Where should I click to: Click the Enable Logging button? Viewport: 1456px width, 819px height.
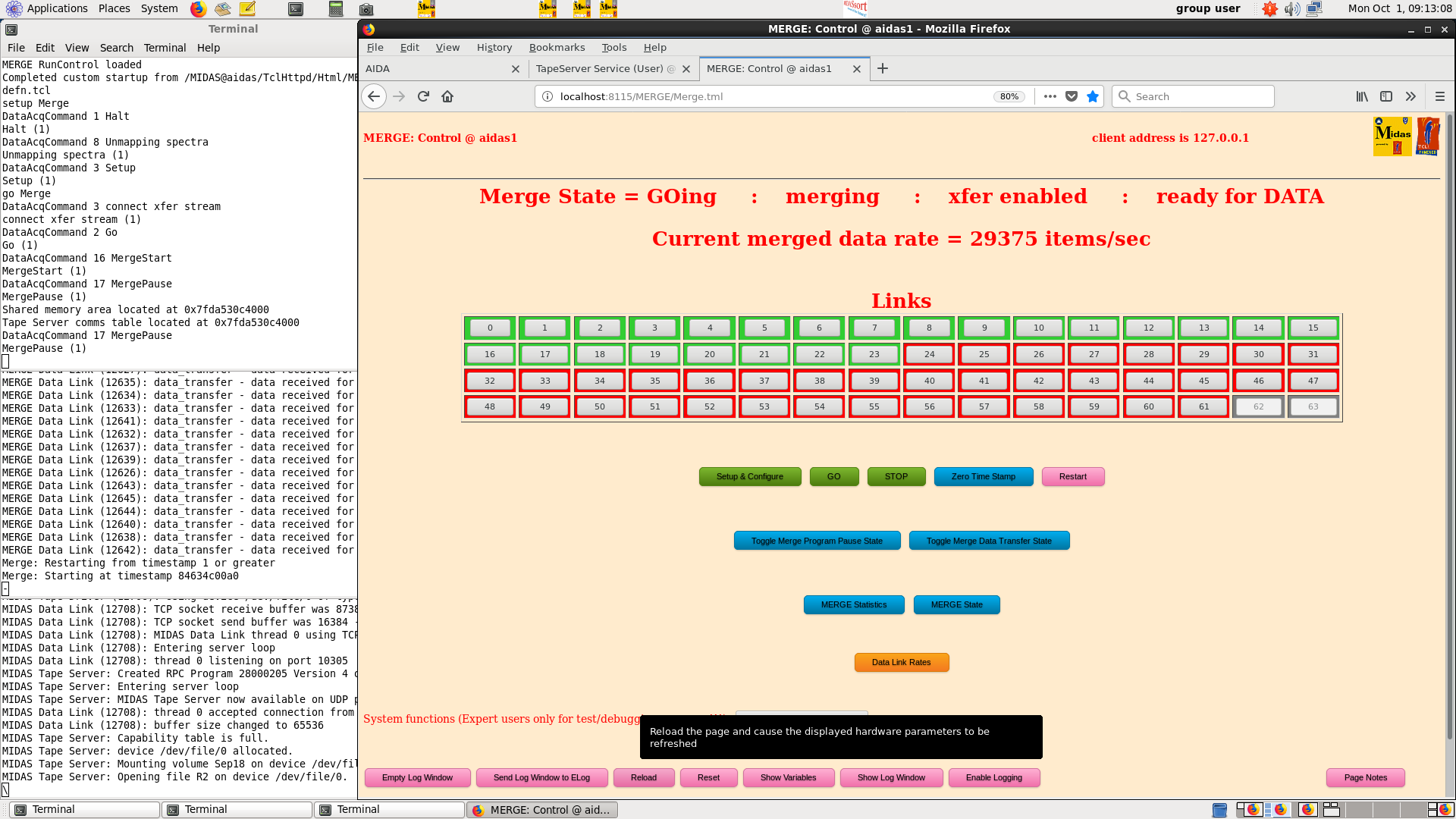point(994,777)
